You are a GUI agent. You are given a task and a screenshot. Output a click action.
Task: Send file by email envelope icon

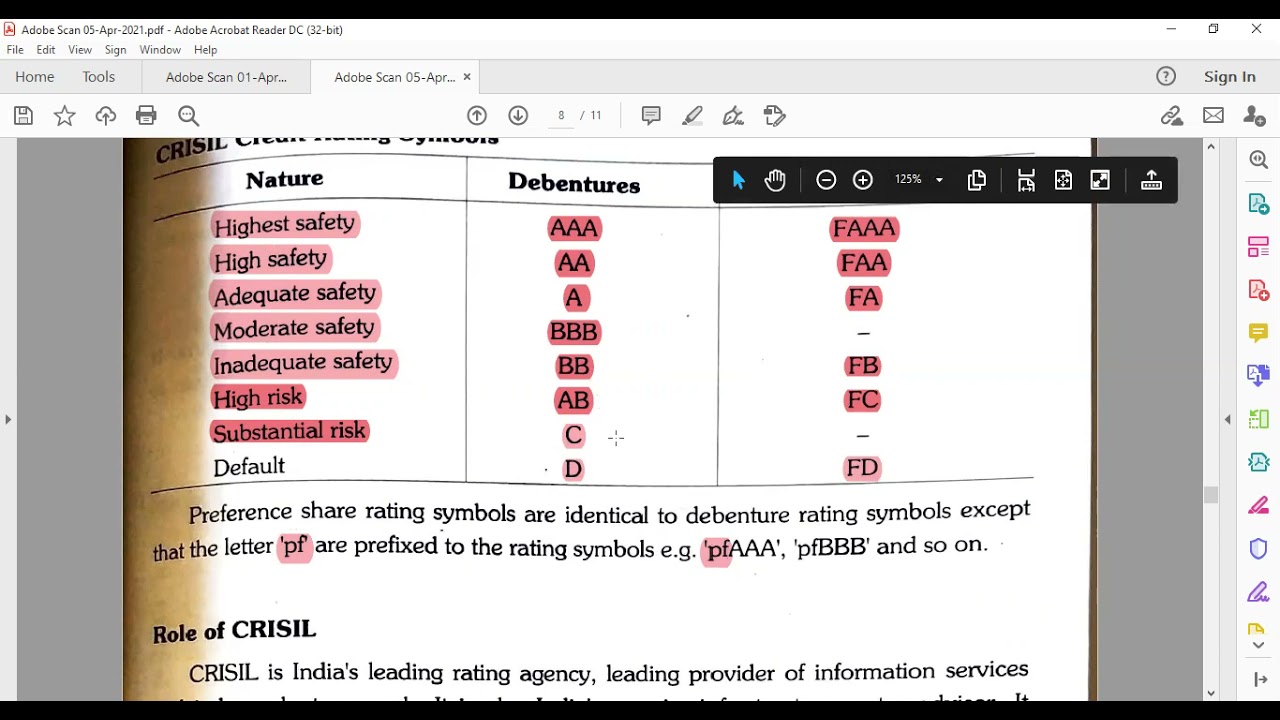click(x=1213, y=116)
